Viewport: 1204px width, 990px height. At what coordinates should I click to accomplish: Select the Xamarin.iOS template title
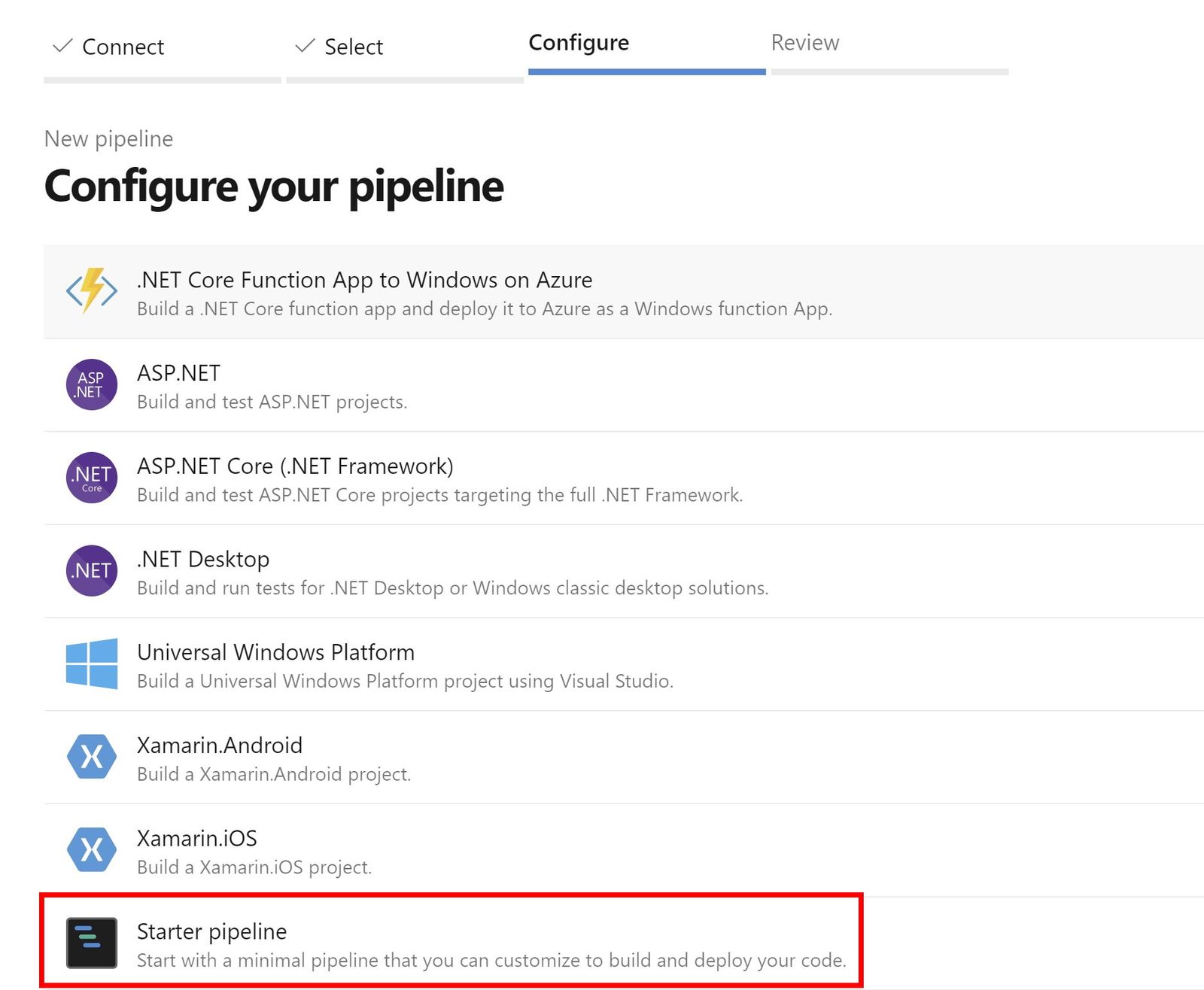[197, 838]
